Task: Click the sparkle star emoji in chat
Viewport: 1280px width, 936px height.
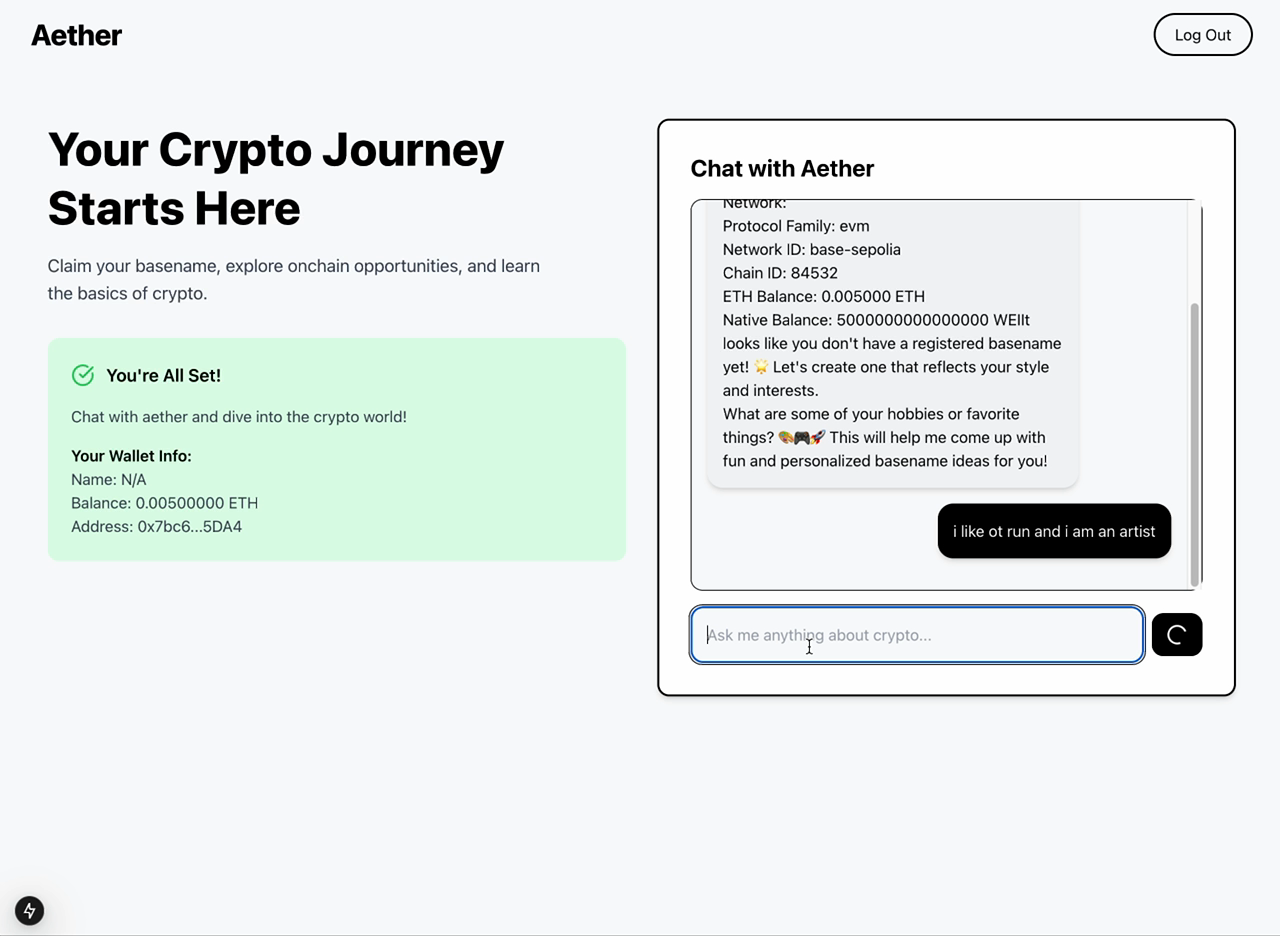Action: tap(761, 367)
